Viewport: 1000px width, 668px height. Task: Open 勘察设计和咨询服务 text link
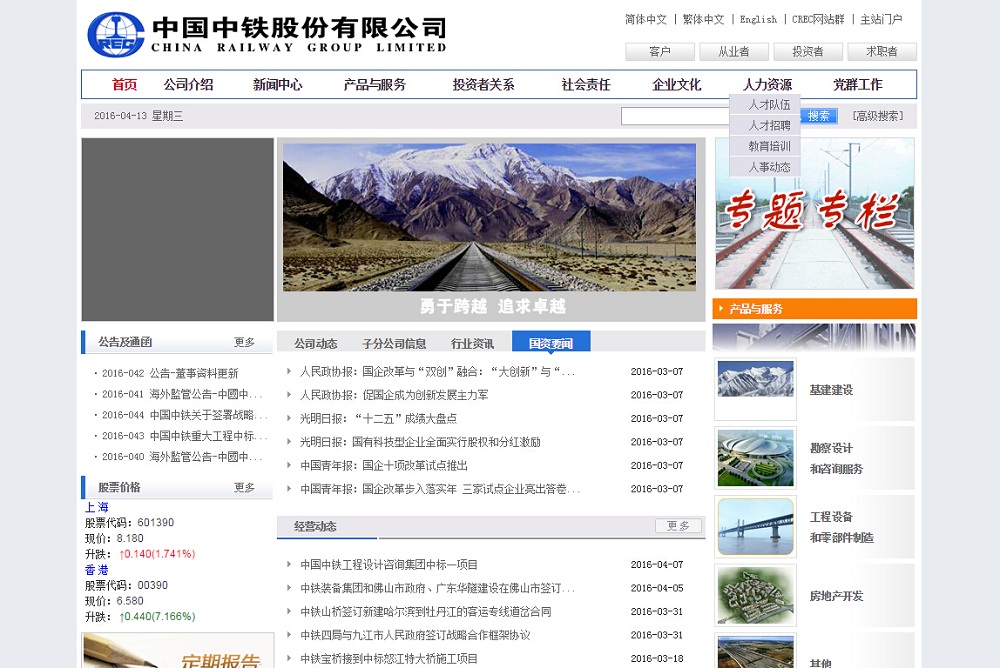click(836, 458)
